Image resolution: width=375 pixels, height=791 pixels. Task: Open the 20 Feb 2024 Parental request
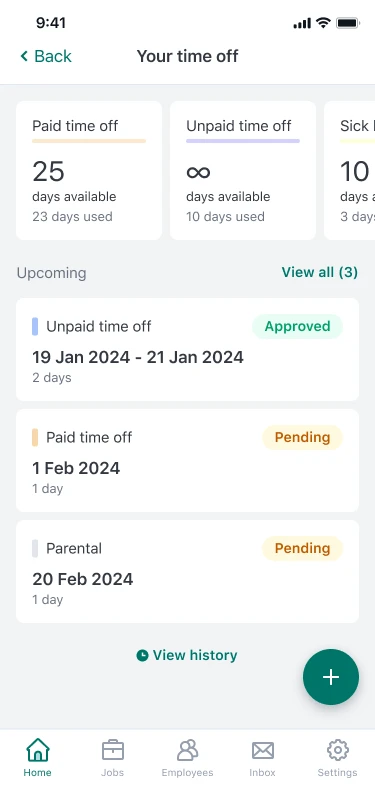pos(187,572)
